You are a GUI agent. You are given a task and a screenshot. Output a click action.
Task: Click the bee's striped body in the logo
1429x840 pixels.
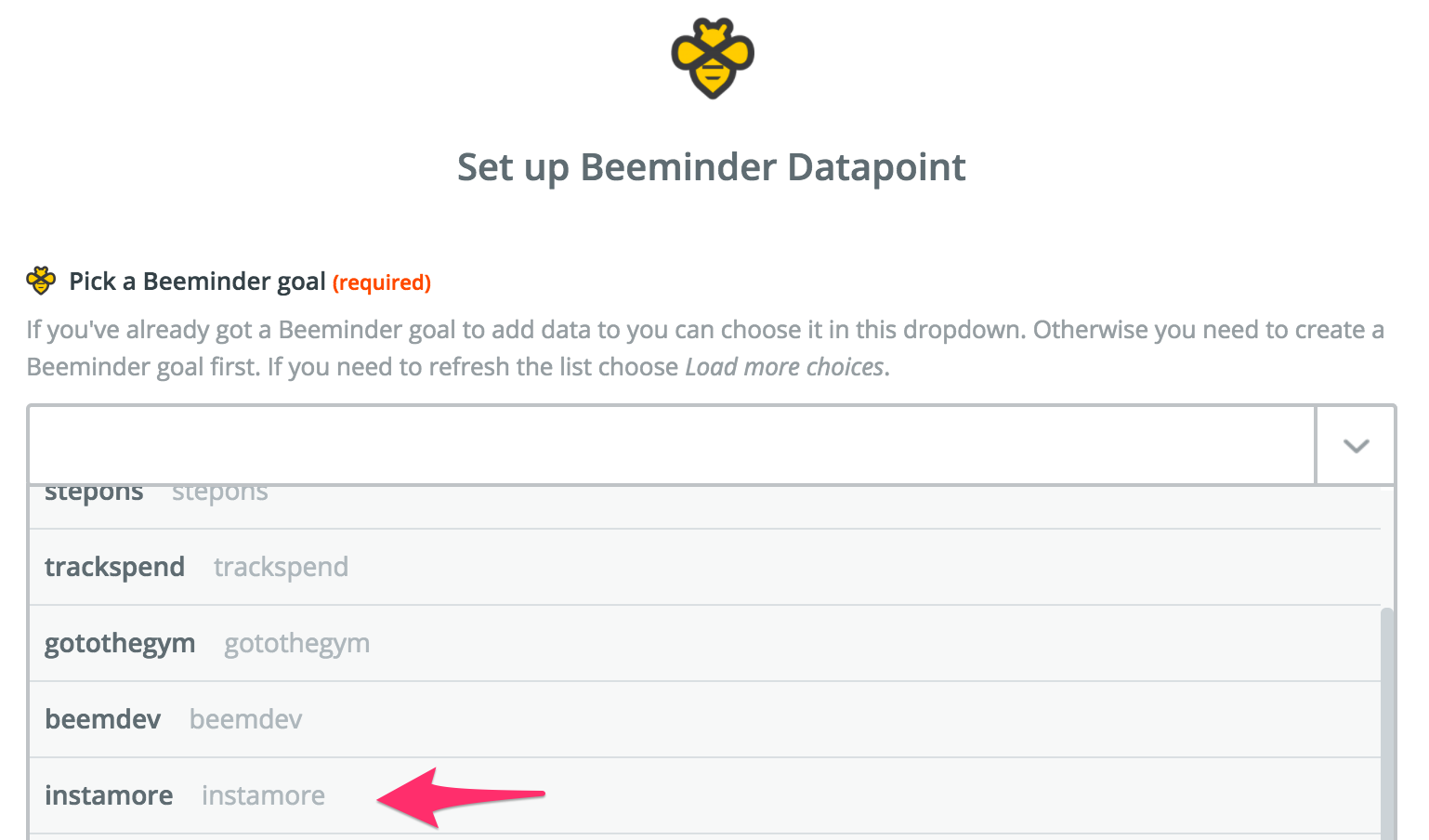point(712,72)
